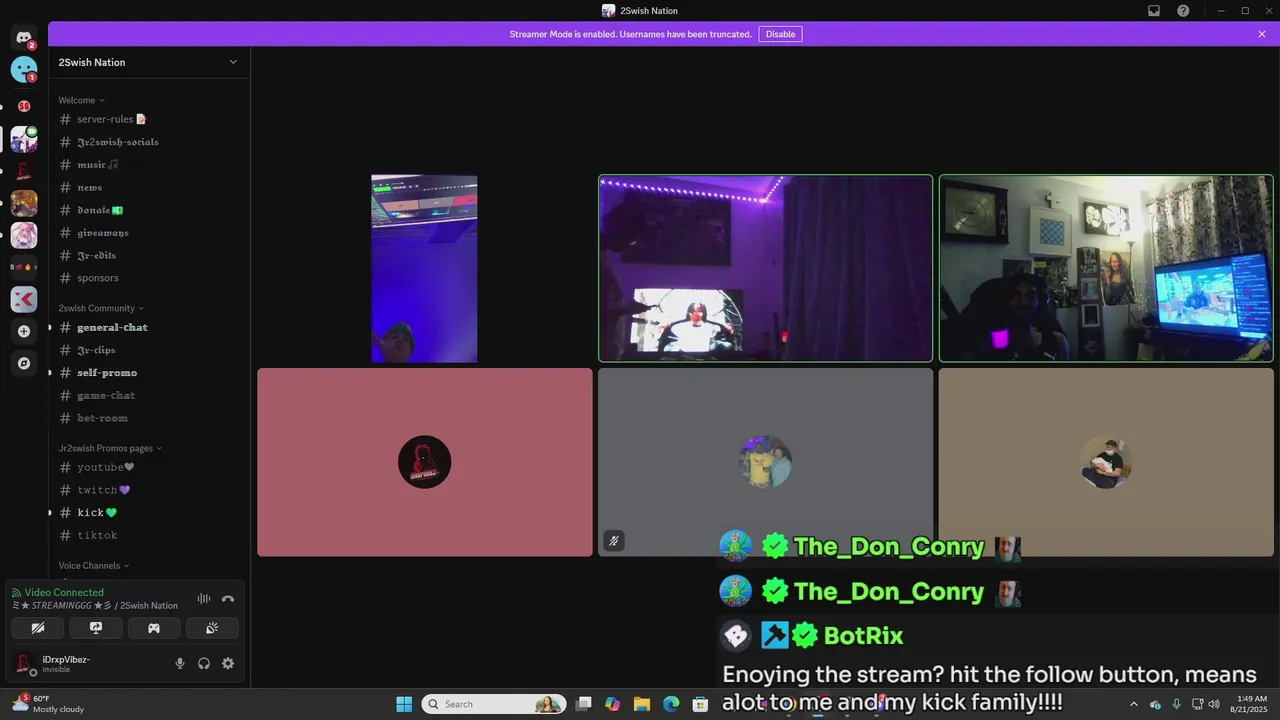The height and width of the screenshot is (720, 1280).
Task: Open the 2Swish Nation server icon
Action: point(24,139)
